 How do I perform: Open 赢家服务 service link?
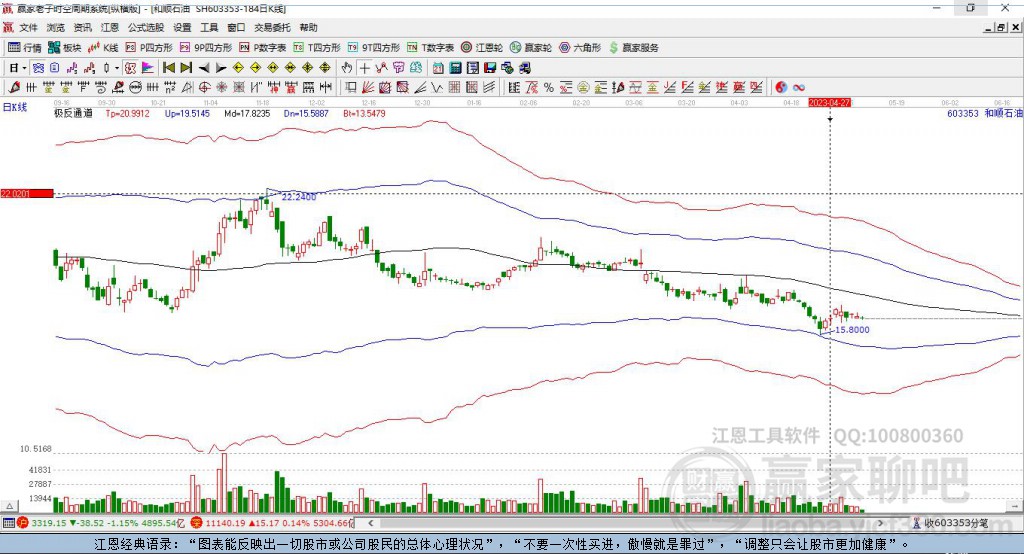coord(633,48)
